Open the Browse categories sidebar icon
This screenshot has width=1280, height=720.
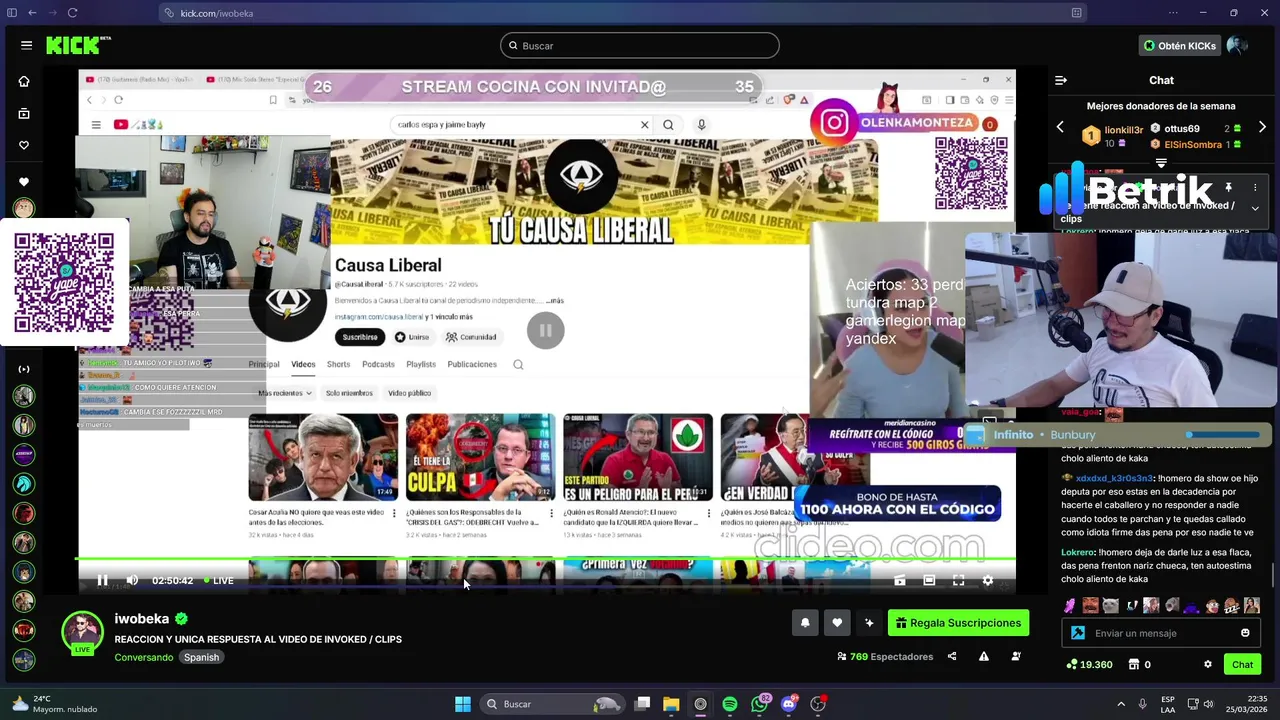[24, 113]
